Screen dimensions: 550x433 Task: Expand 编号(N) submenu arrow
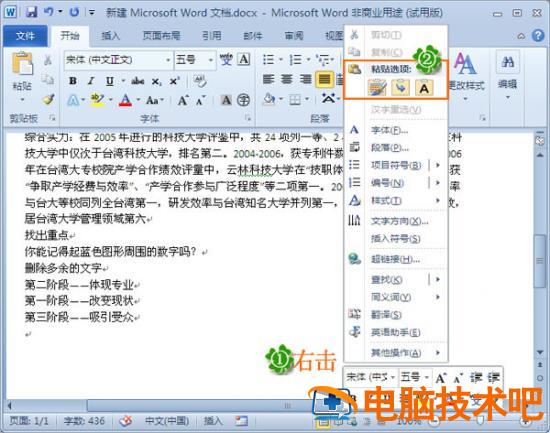437,182
